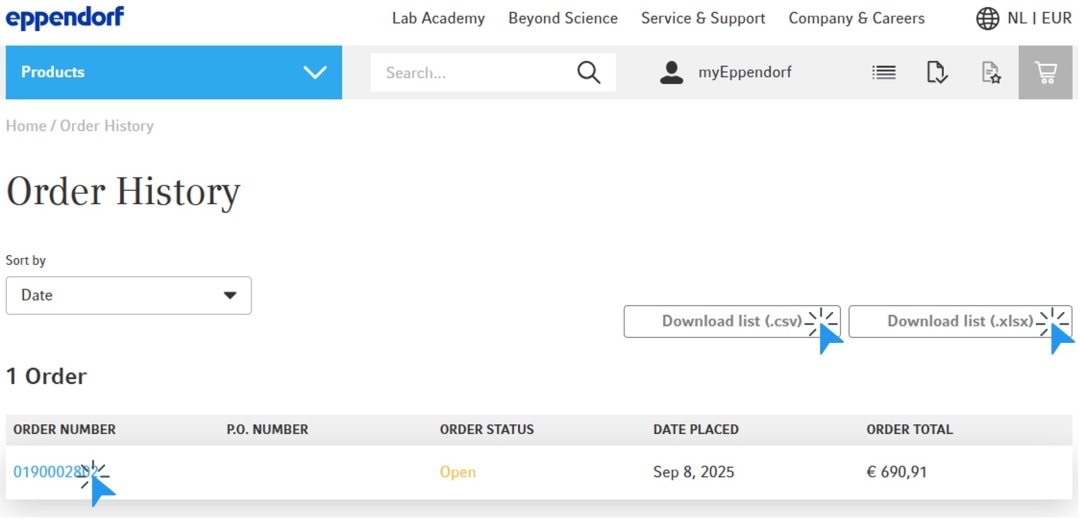
Task: Open the myEppendorf user account icon
Action: [x=671, y=72]
